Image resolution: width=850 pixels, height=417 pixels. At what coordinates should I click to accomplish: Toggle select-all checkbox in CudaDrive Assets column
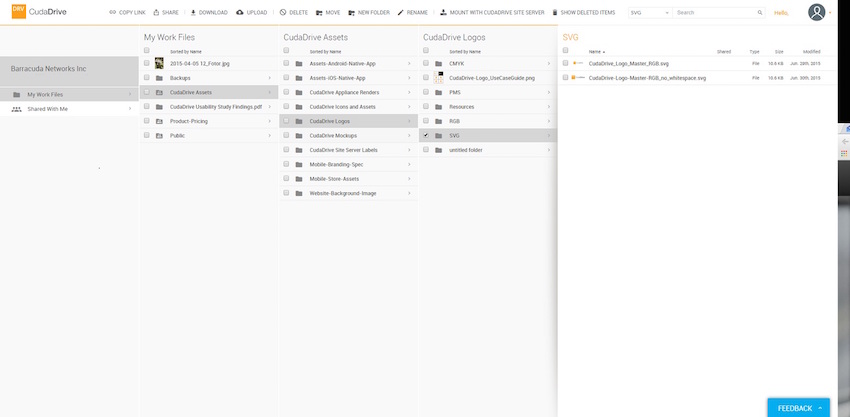point(286,50)
